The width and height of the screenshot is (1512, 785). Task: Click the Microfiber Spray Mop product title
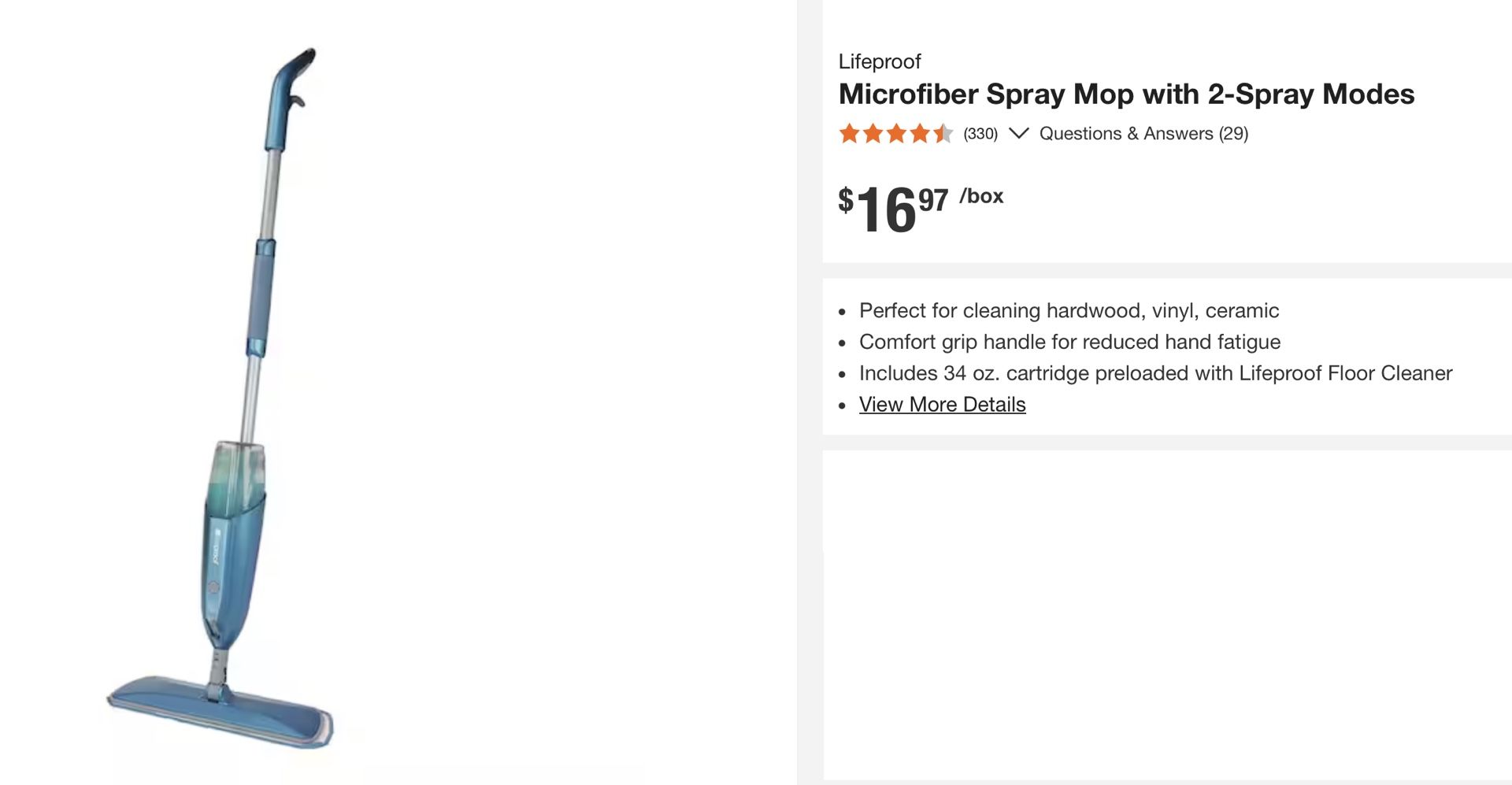[1126, 94]
